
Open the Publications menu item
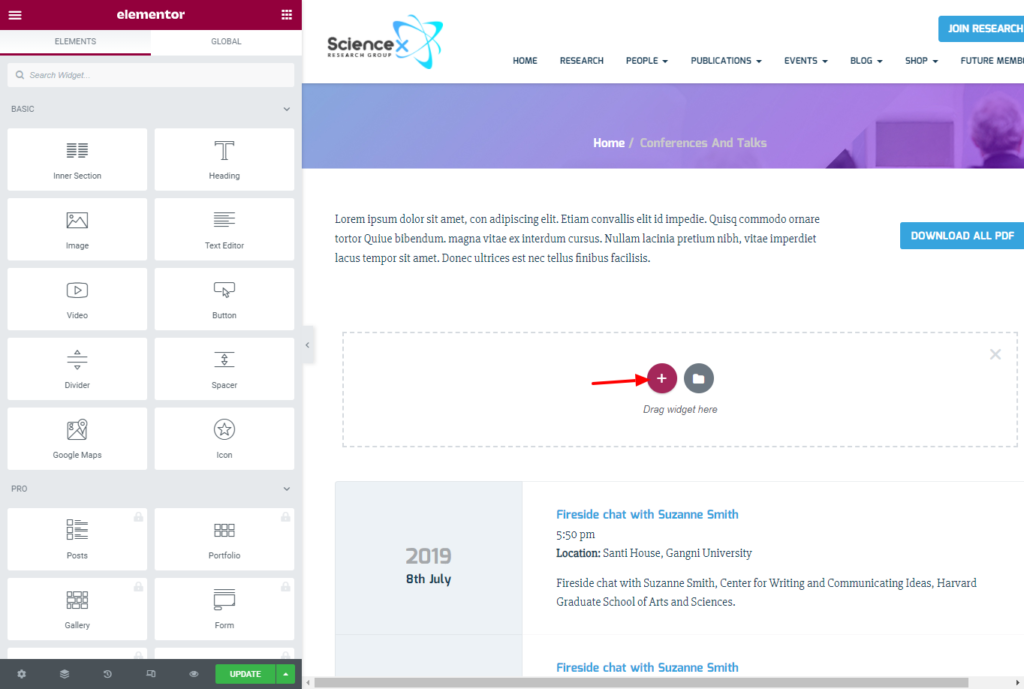click(726, 61)
